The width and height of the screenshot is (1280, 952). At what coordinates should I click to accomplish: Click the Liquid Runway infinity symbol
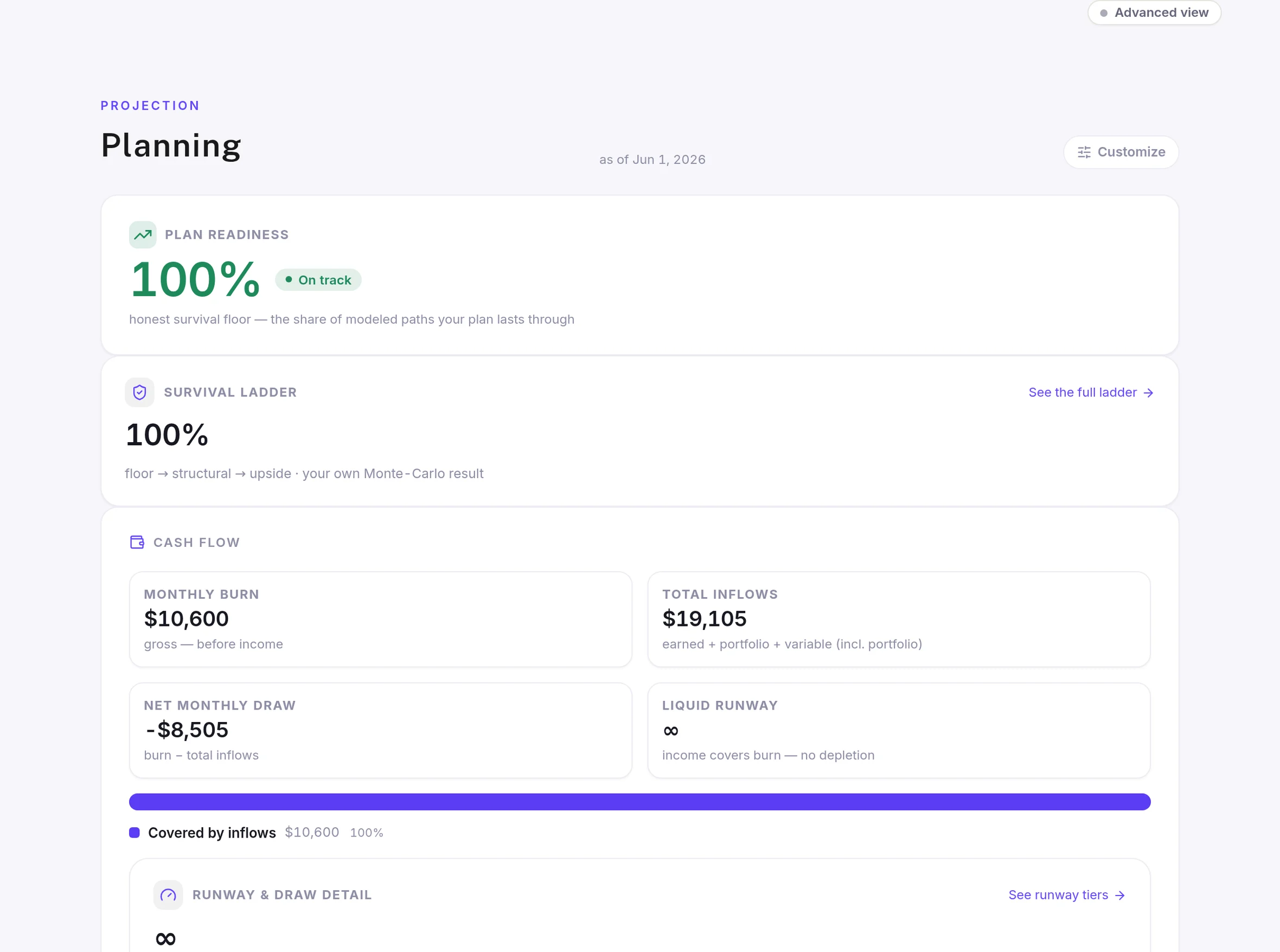[670, 731]
